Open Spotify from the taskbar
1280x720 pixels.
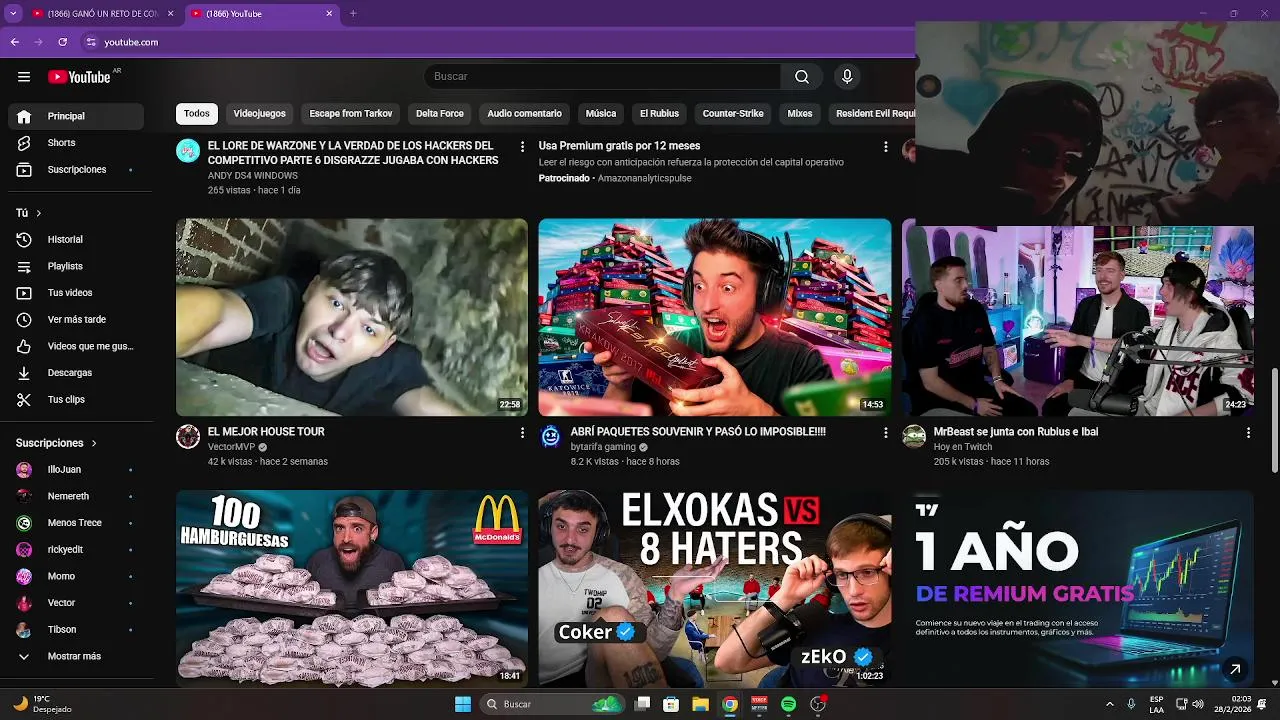tap(788, 704)
